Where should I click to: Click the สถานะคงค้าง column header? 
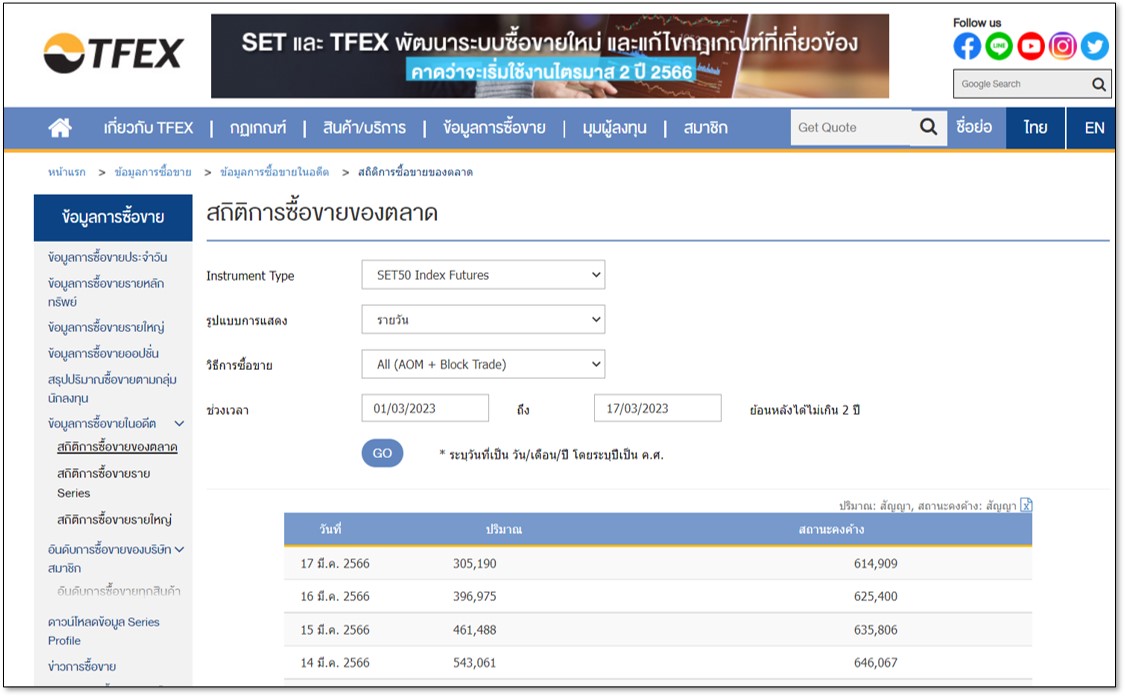coord(831,530)
